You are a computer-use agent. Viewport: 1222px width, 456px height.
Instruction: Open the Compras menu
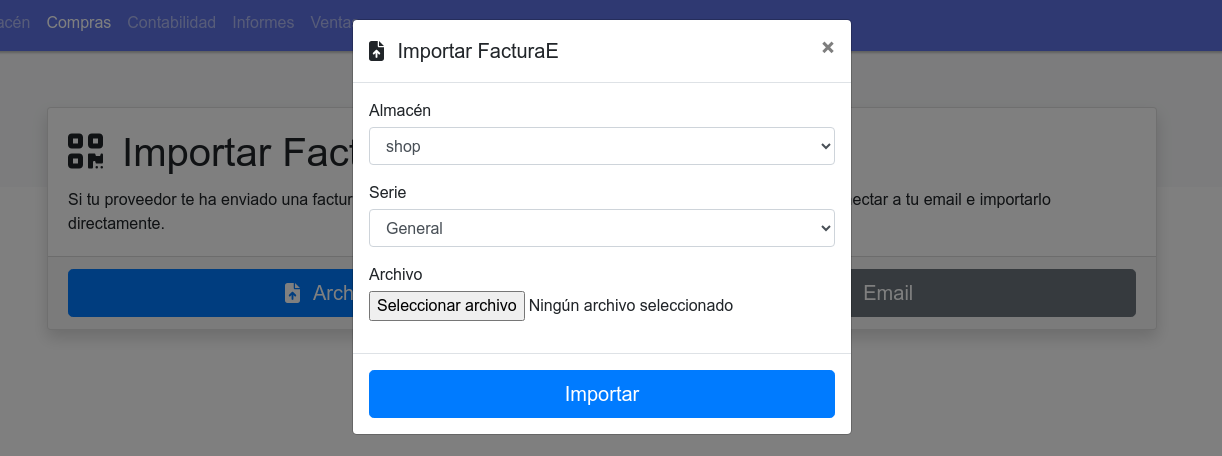pos(78,22)
